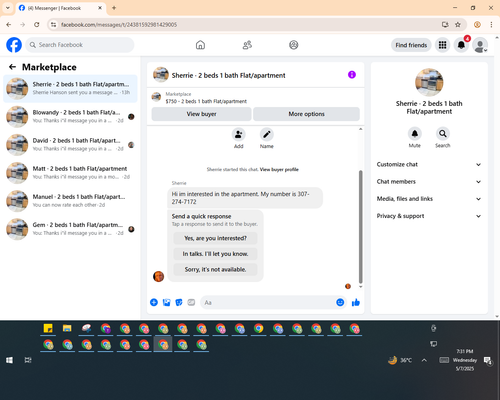The height and width of the screenshot is (400, 500).
Task: Click the listing thumbnail in right panel
Action: [429, 82]
